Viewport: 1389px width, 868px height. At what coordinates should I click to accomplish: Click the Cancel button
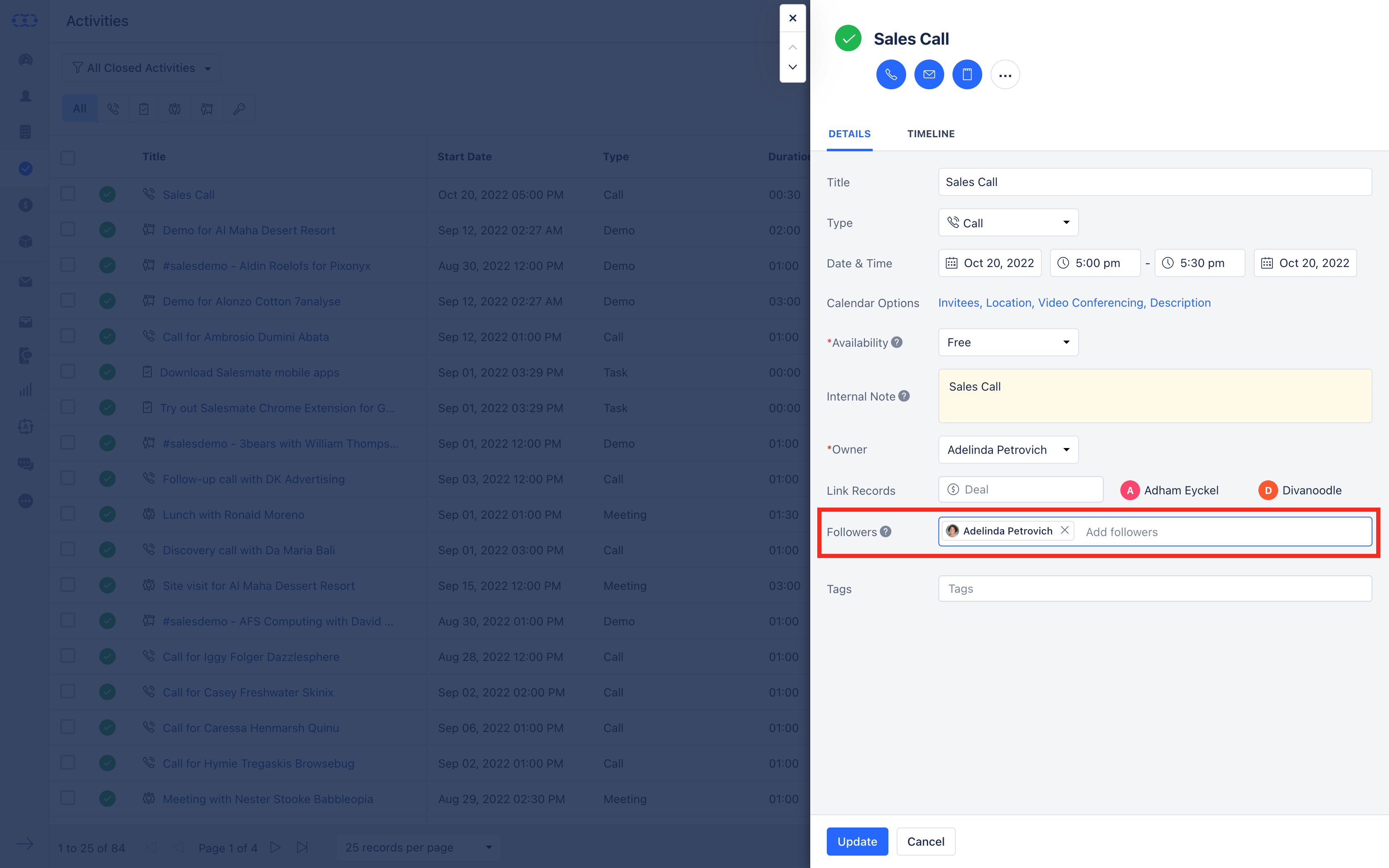[x=925, y=841]
